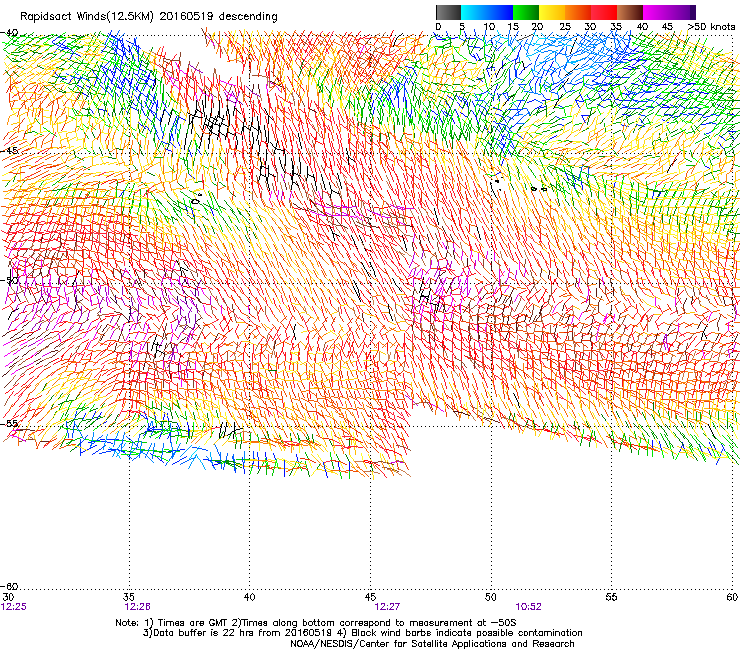740x650 pixels.
Task: Click the longitude label '55' on bottom axis
Action: tap(611, 597)
